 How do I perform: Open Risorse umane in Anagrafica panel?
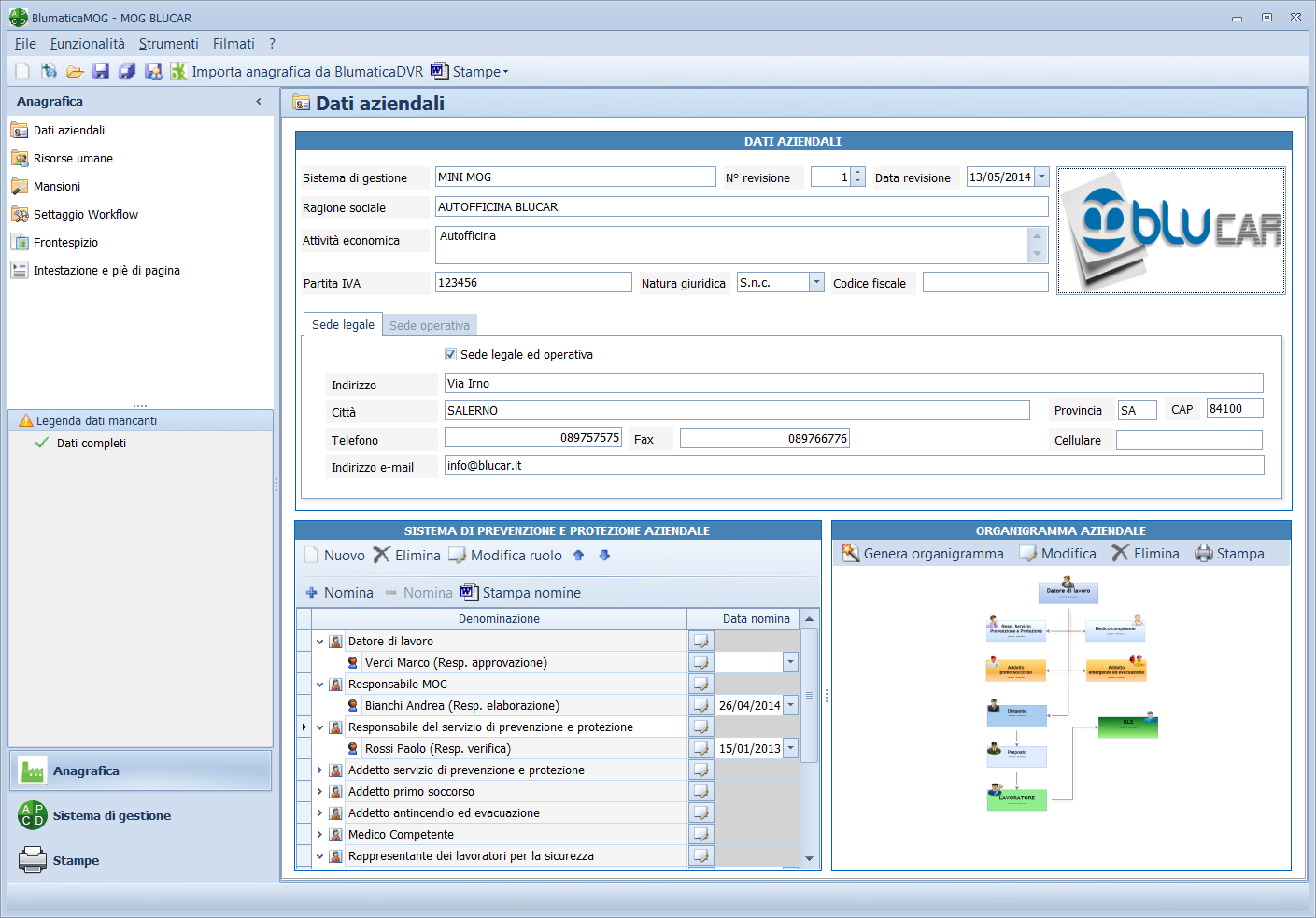[x=73, y=159]
